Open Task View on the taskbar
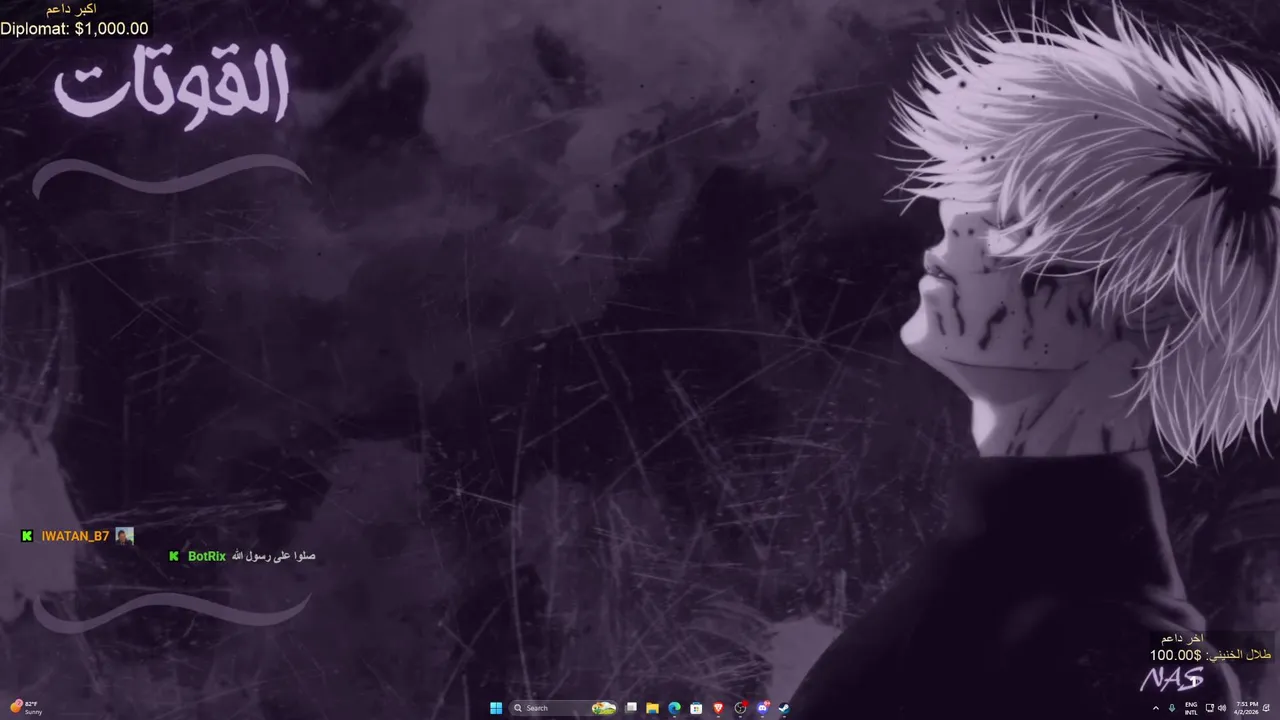1280x720 pixels. coord(631,708)
